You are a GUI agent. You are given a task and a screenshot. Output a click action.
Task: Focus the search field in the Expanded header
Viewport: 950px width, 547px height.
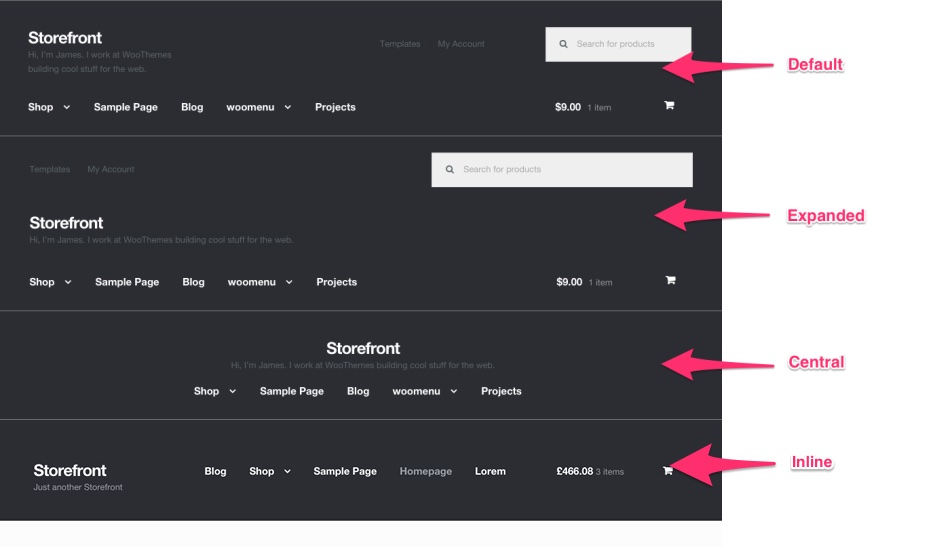pyautogui.click(x=570, y=169)
